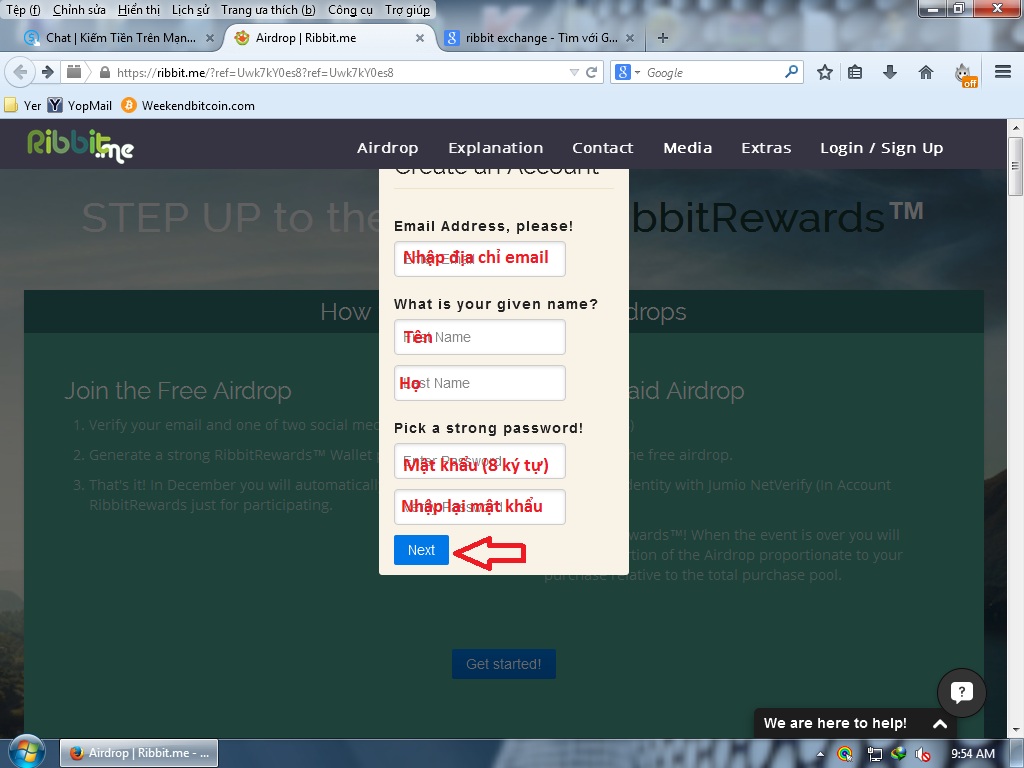Open the Yer bookmark folder

tap(23, 105)
